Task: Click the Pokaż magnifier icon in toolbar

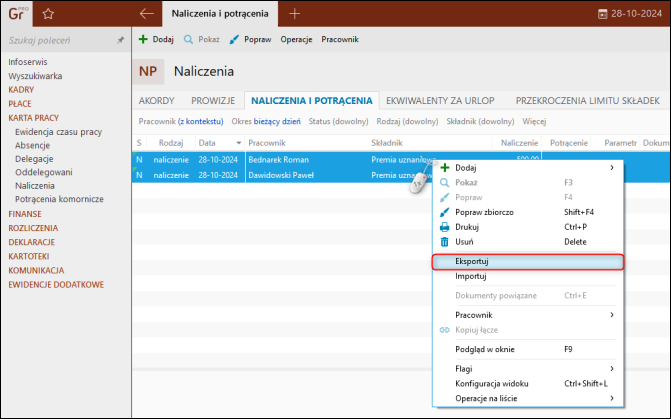Action: (188, 39)
